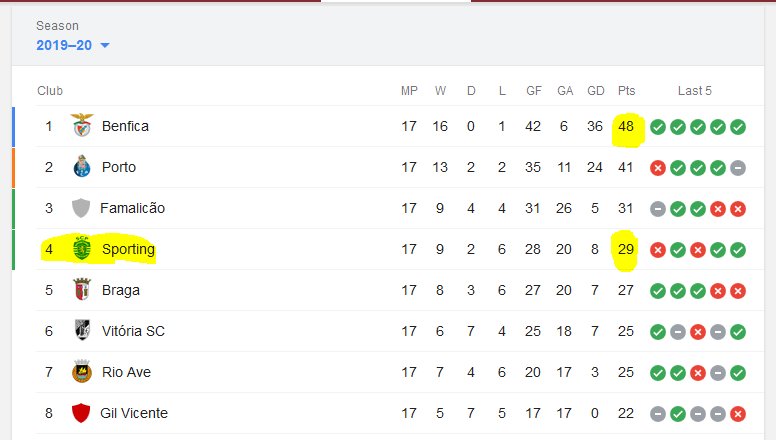Click the Sporting club crest
Viewport: 776px width, 440px height.
[x=82, y=248]
